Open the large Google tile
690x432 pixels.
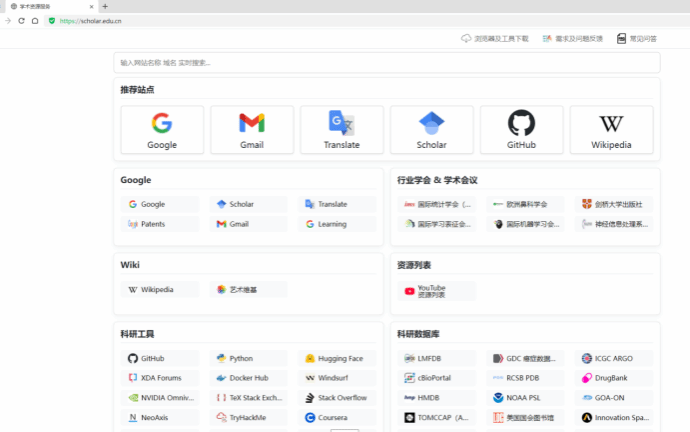[x=162, y=130]
